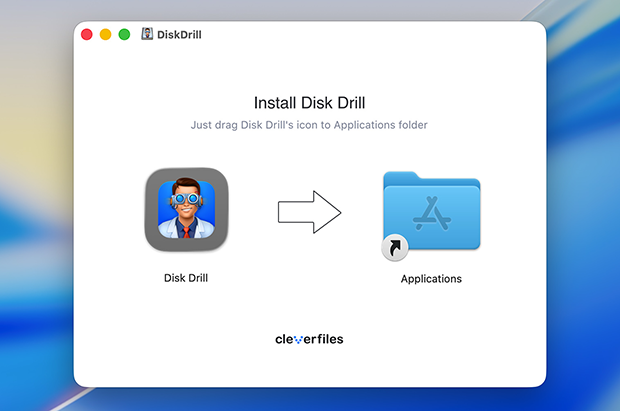
Task: Click the "Disk Drill" icon label
Action: click(186, 278)
